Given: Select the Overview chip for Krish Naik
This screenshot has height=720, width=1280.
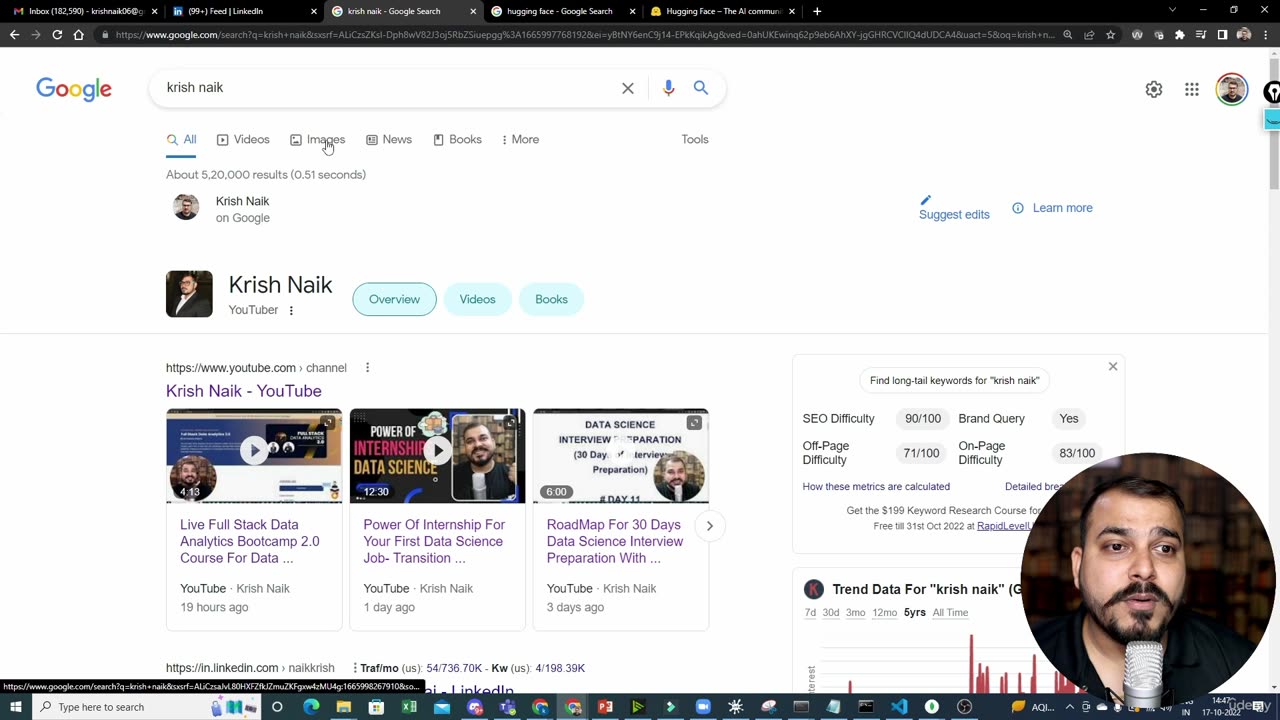Looking at the screenshot, I should (x=394, y=299).
